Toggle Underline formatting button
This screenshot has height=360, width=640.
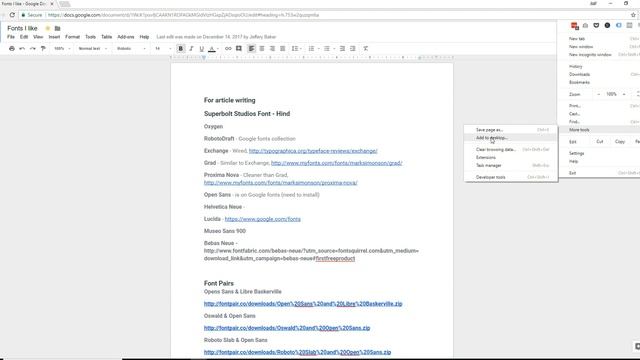point(201,49)
